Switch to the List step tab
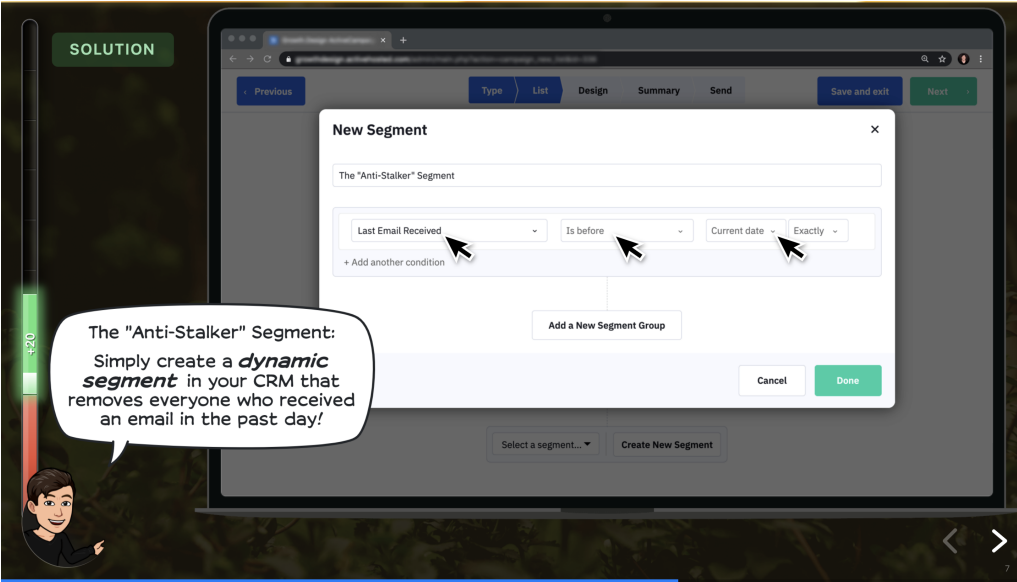Viewport: 1017px width, 582px height. [540, 91]
